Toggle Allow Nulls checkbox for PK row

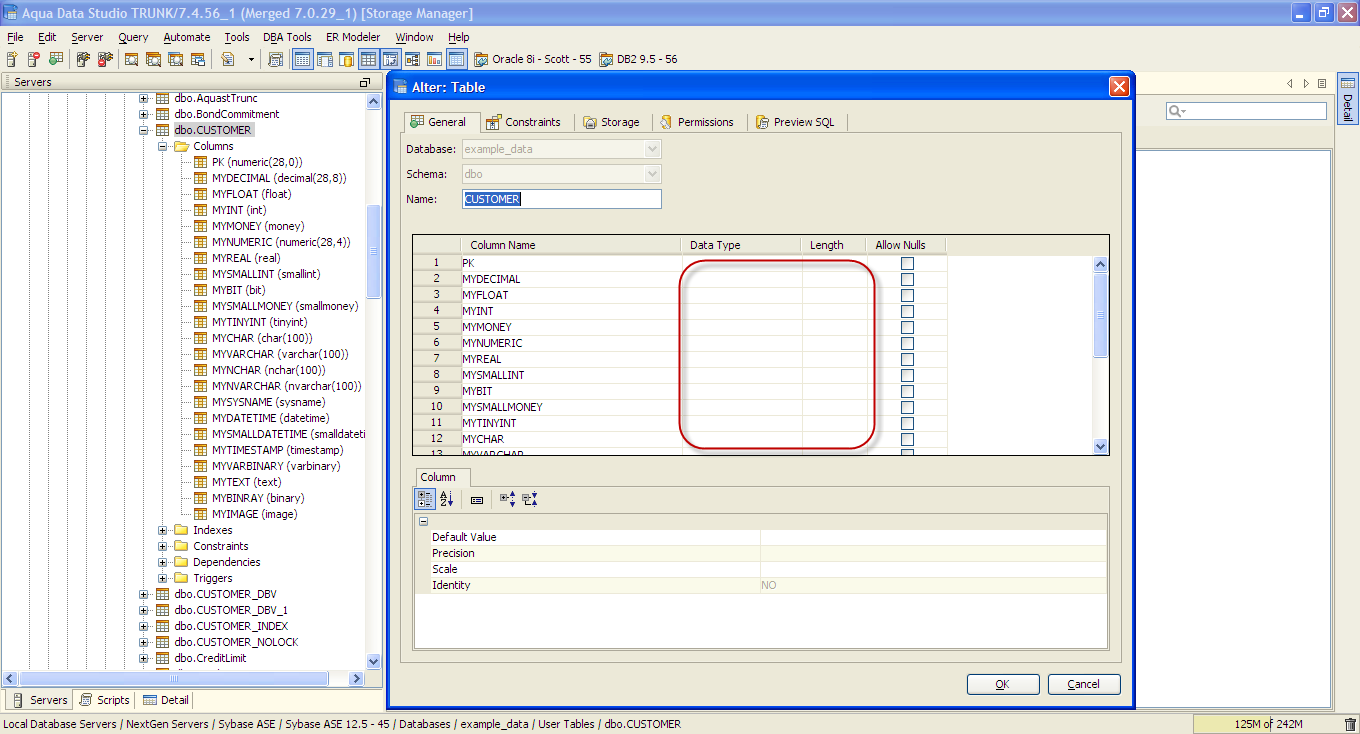click(907, 263)
